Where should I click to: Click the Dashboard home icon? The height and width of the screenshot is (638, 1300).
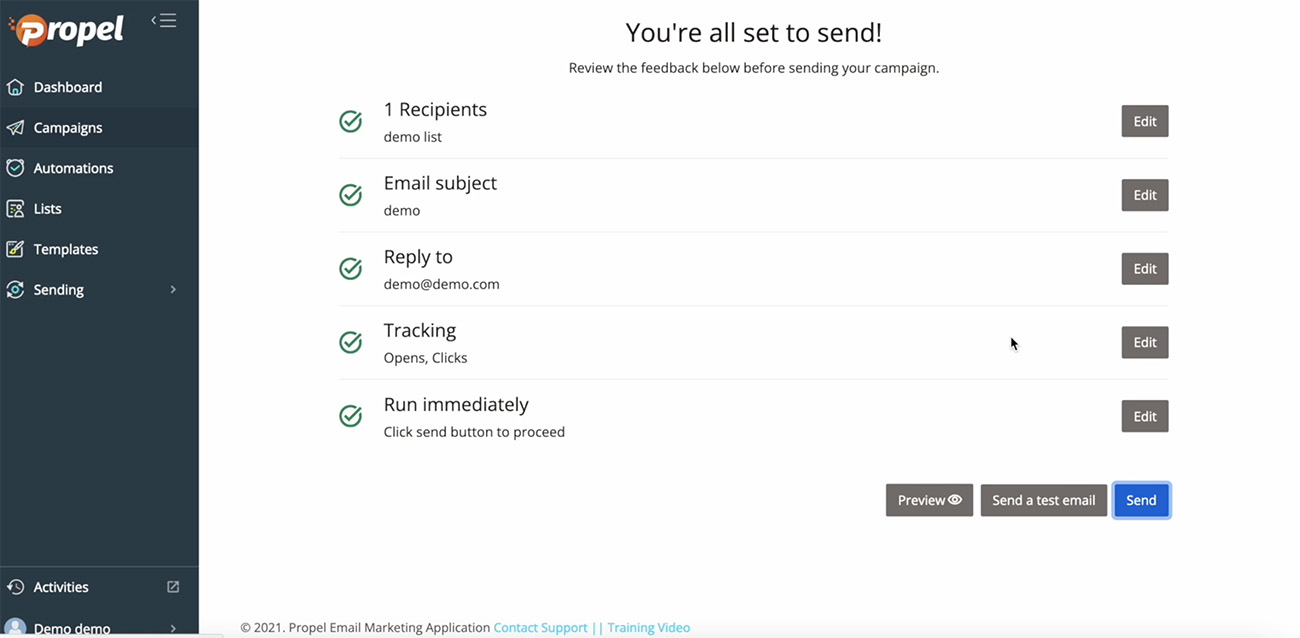[15, 87]
